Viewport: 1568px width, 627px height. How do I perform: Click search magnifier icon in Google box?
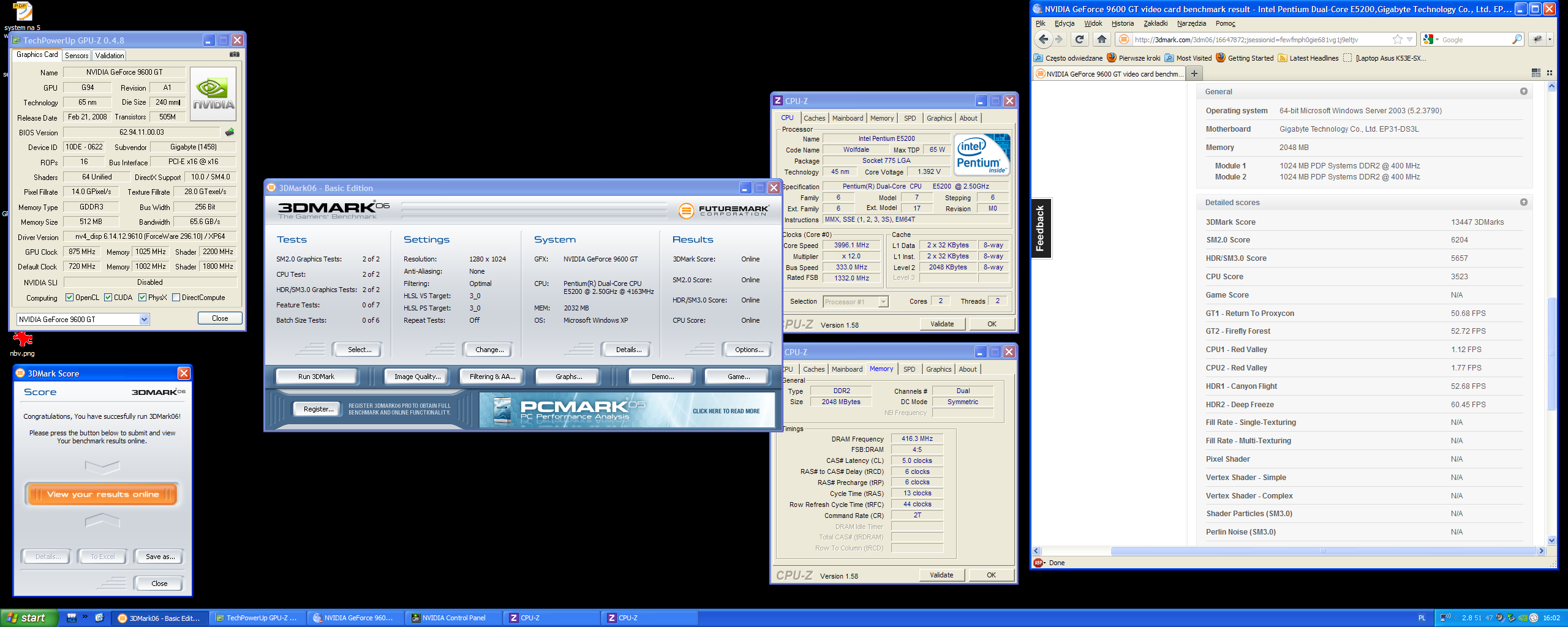1517,39
